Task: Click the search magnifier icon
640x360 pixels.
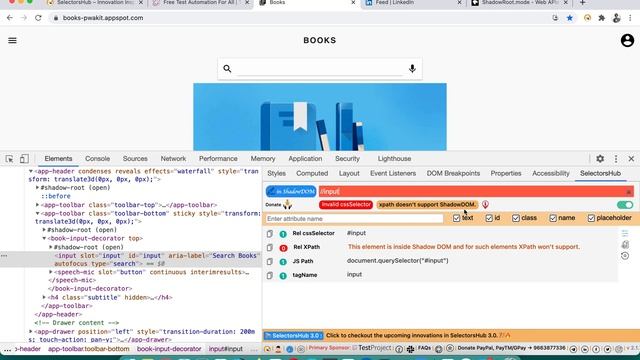Action: point(227,69)
